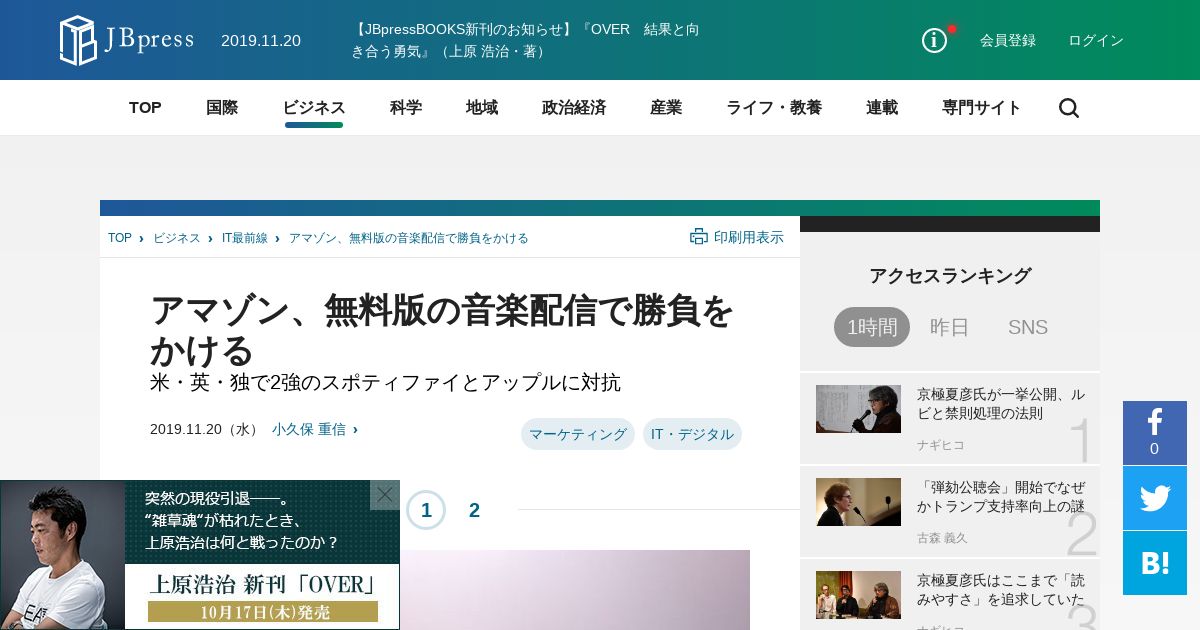Click ナギヒコ author under first ranking

[x=941, y=445]
